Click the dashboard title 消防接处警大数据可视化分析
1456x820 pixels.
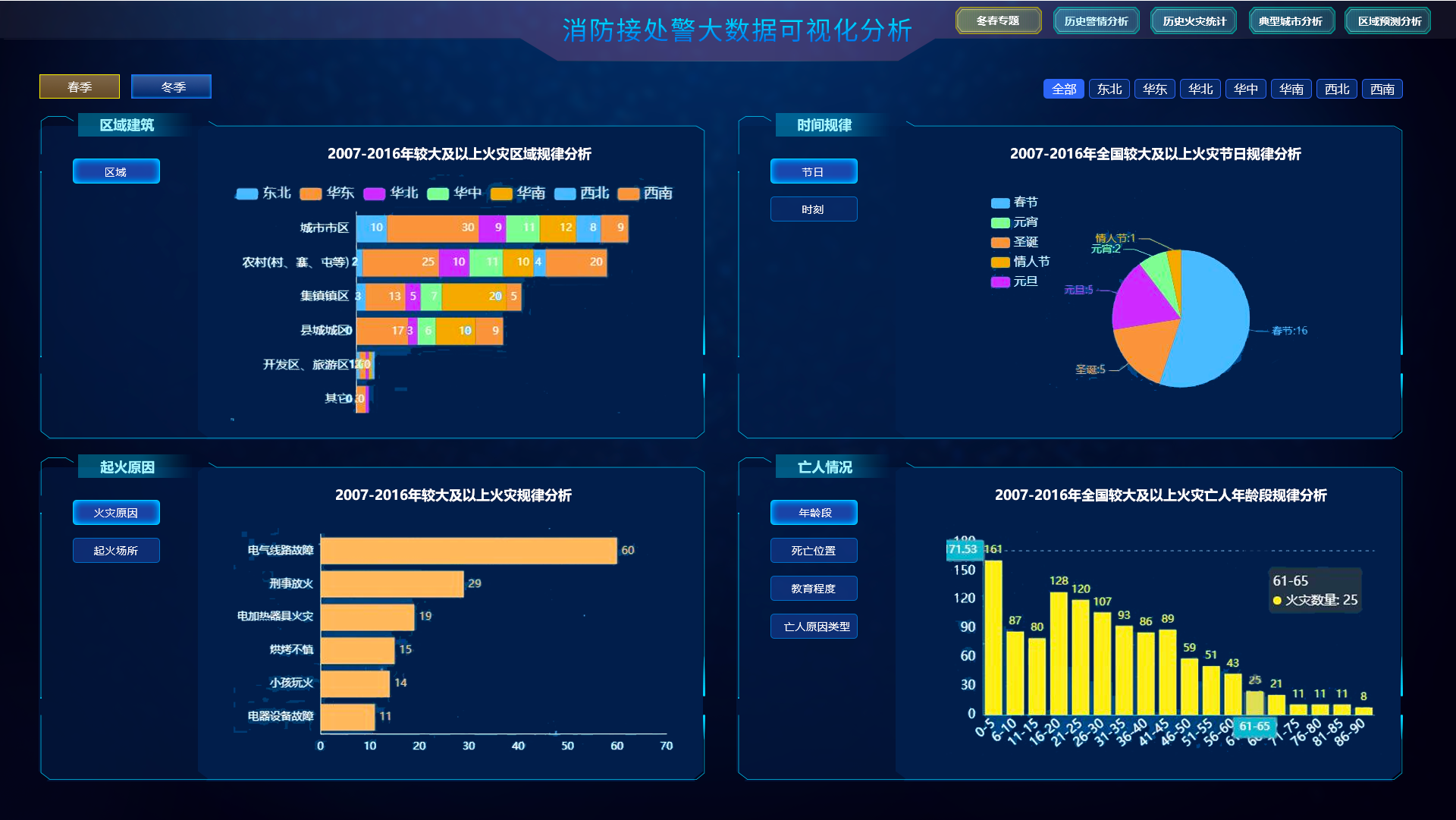pyautogui.click(x=736, y=30)
